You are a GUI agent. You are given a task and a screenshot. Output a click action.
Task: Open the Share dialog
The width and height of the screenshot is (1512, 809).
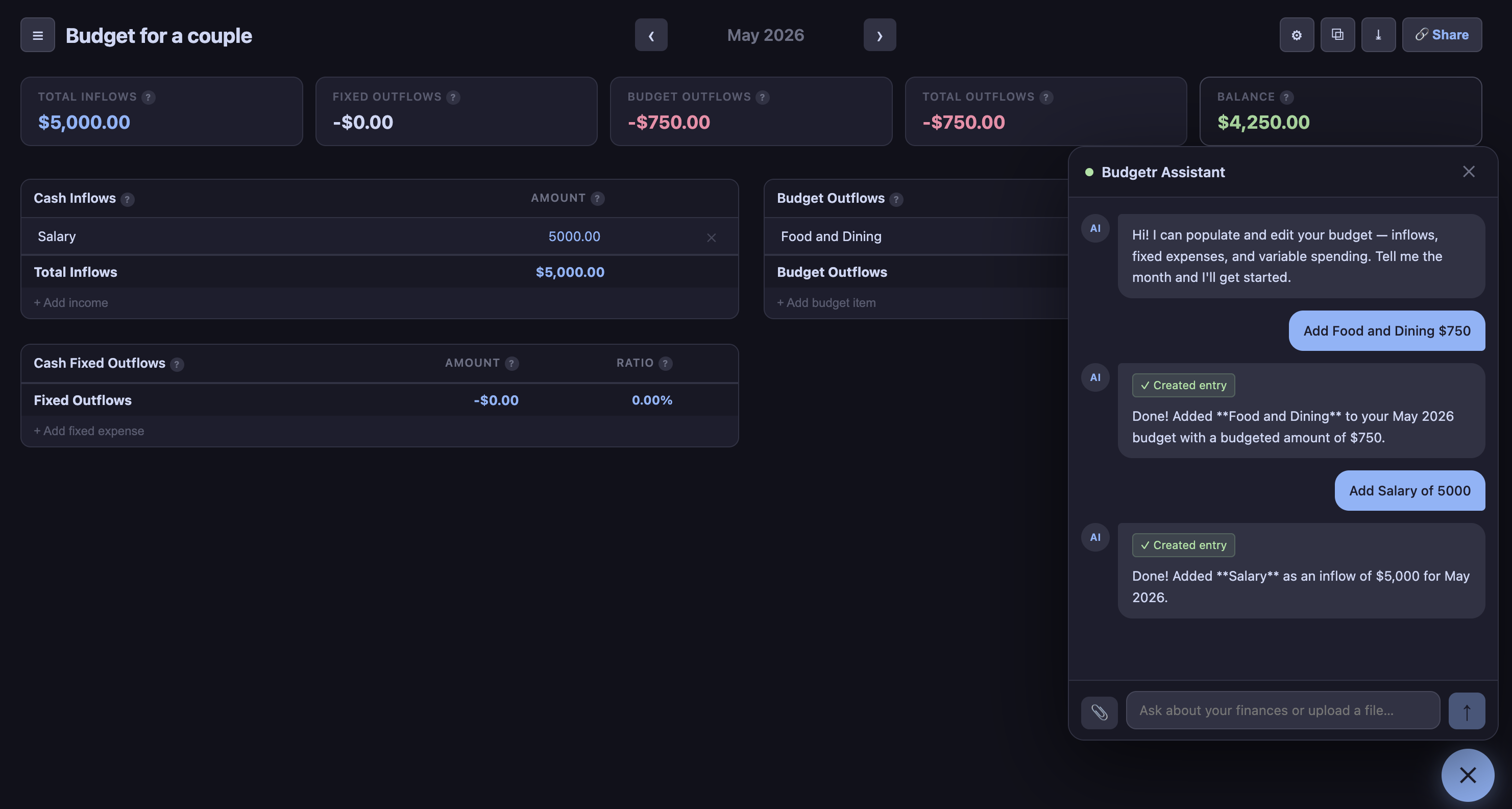point(1442,35)
